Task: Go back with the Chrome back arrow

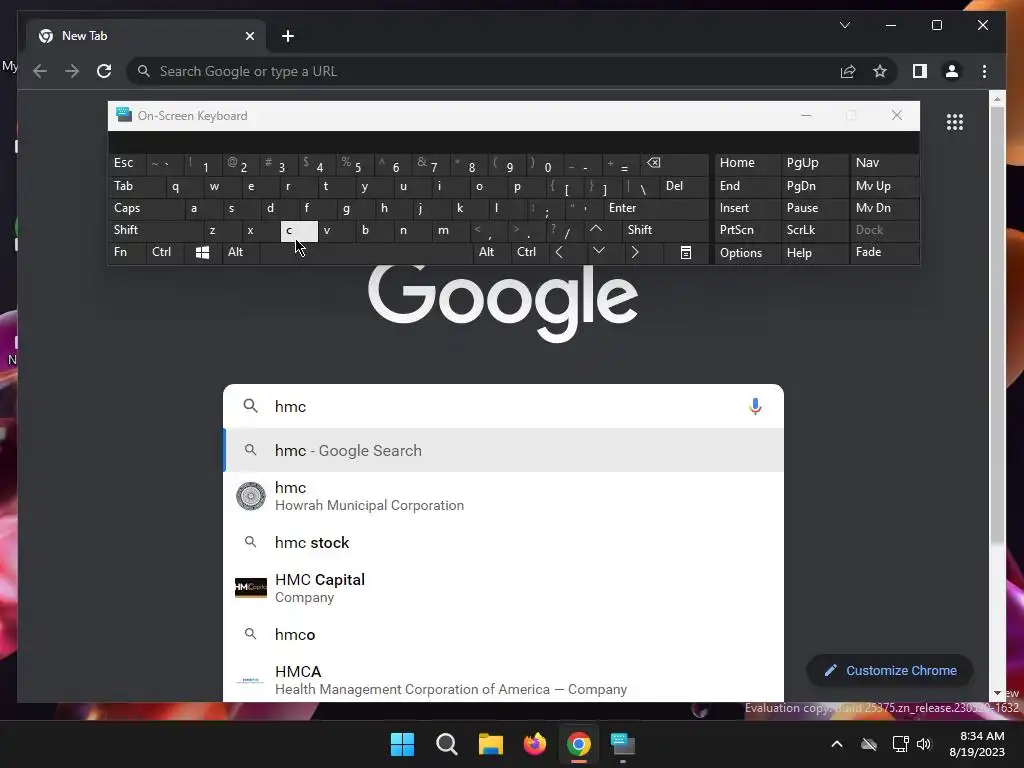Action: pyautogui.click(x=40, y=71)
